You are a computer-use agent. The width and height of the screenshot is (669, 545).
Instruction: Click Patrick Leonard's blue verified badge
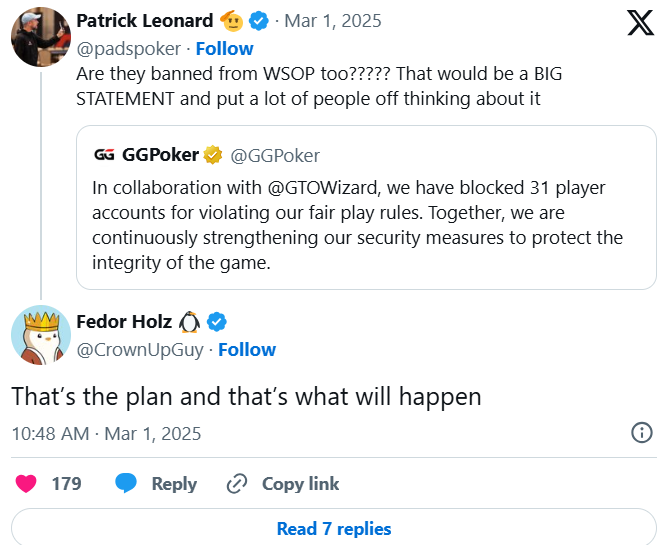click(258, 21)
